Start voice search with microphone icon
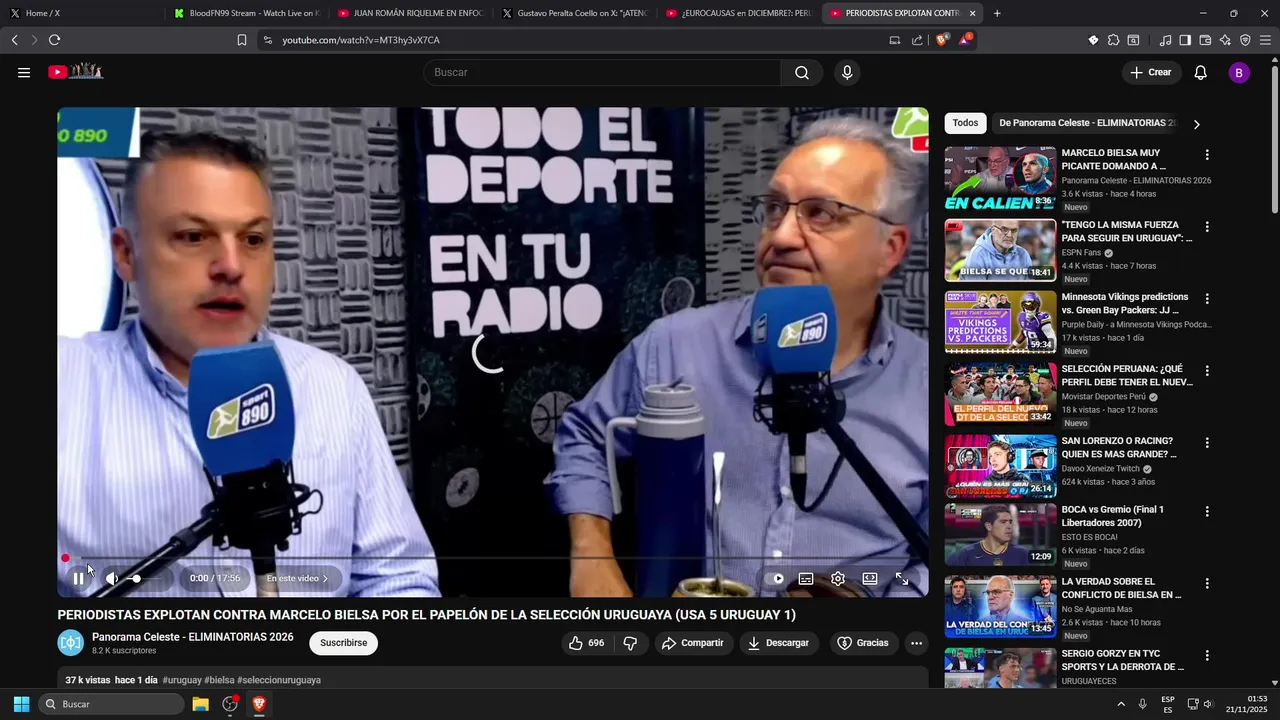Image resolution: width=1280 pixels, height=720 pixels. tap(847, 72)
